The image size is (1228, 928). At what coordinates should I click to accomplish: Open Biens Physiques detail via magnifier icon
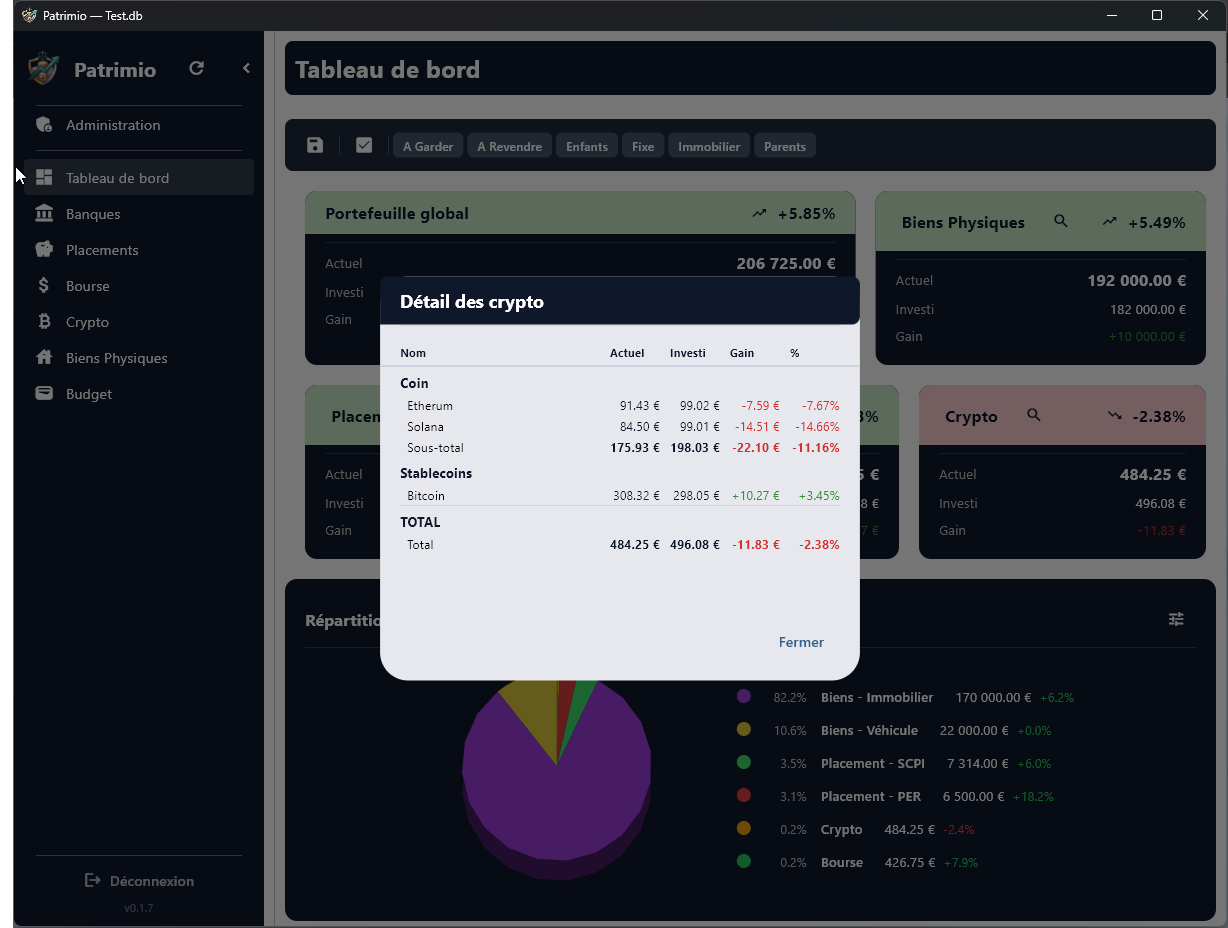click(1061, 221)
